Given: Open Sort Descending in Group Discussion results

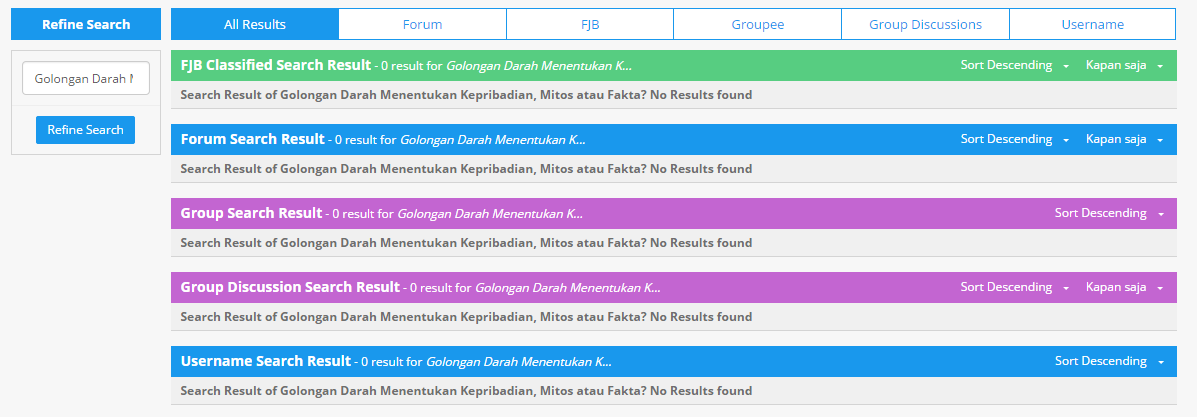Looking at the screenshot, I should 1014,288.
